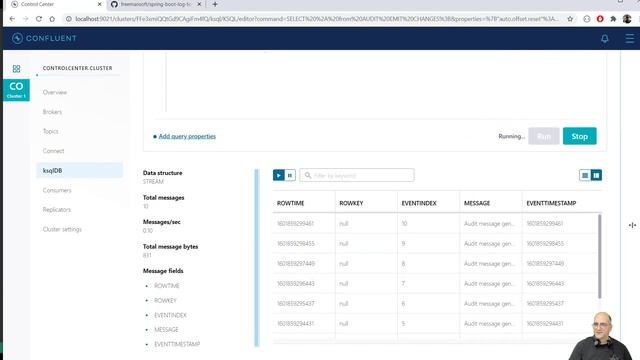Click the EVENTINDEX column header
Viewport: 640px width, 360px height.
[x=419, y=203]
